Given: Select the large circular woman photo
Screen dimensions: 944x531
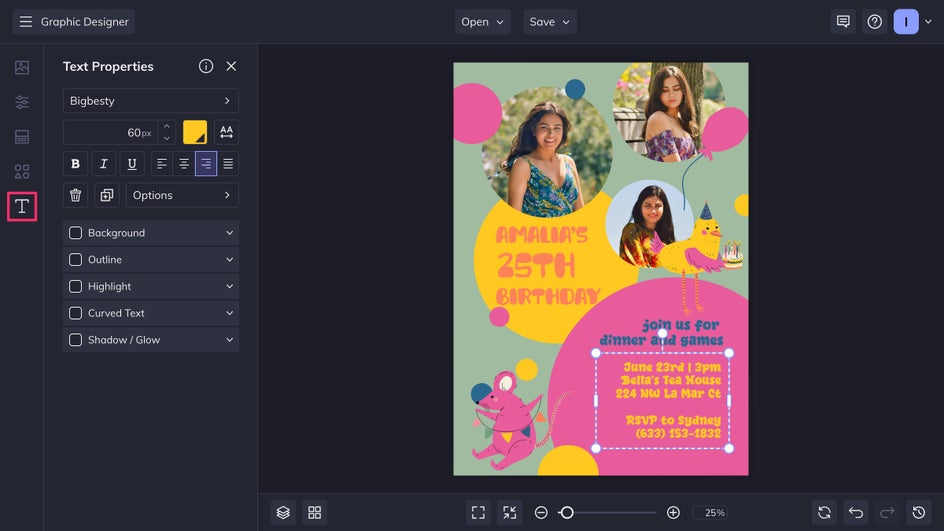Looking at the screenshot, I should click(x=547, y=152).
